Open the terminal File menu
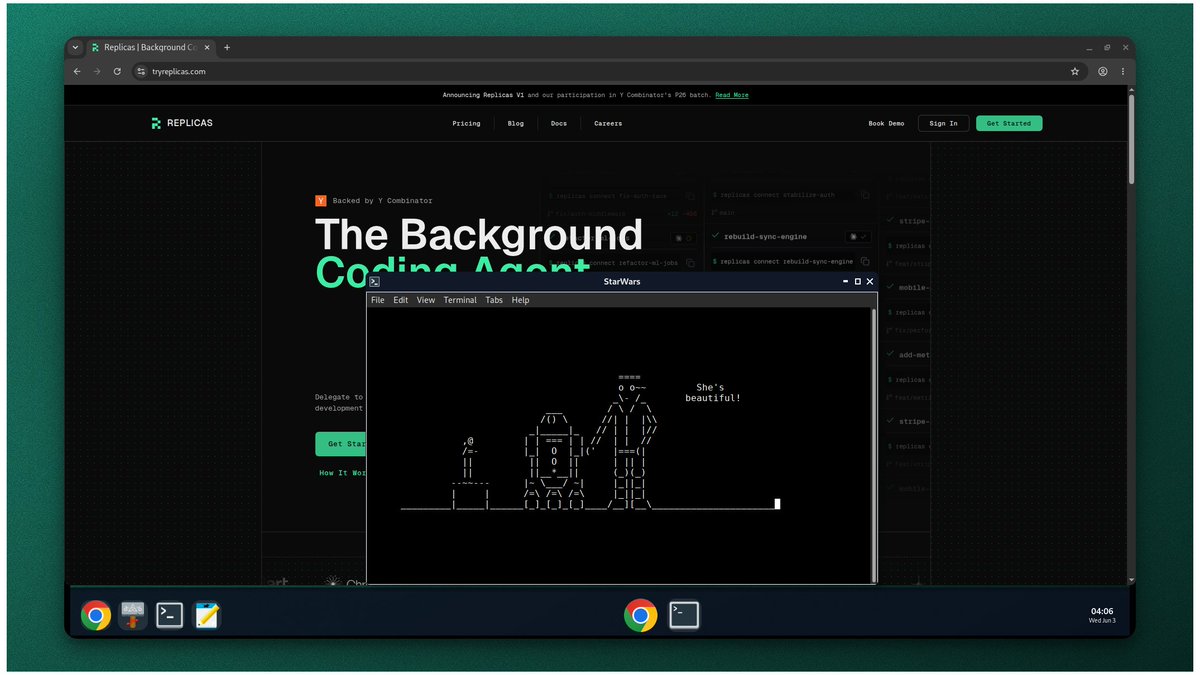The image size is (1200, 675). (x=377, y=300)
